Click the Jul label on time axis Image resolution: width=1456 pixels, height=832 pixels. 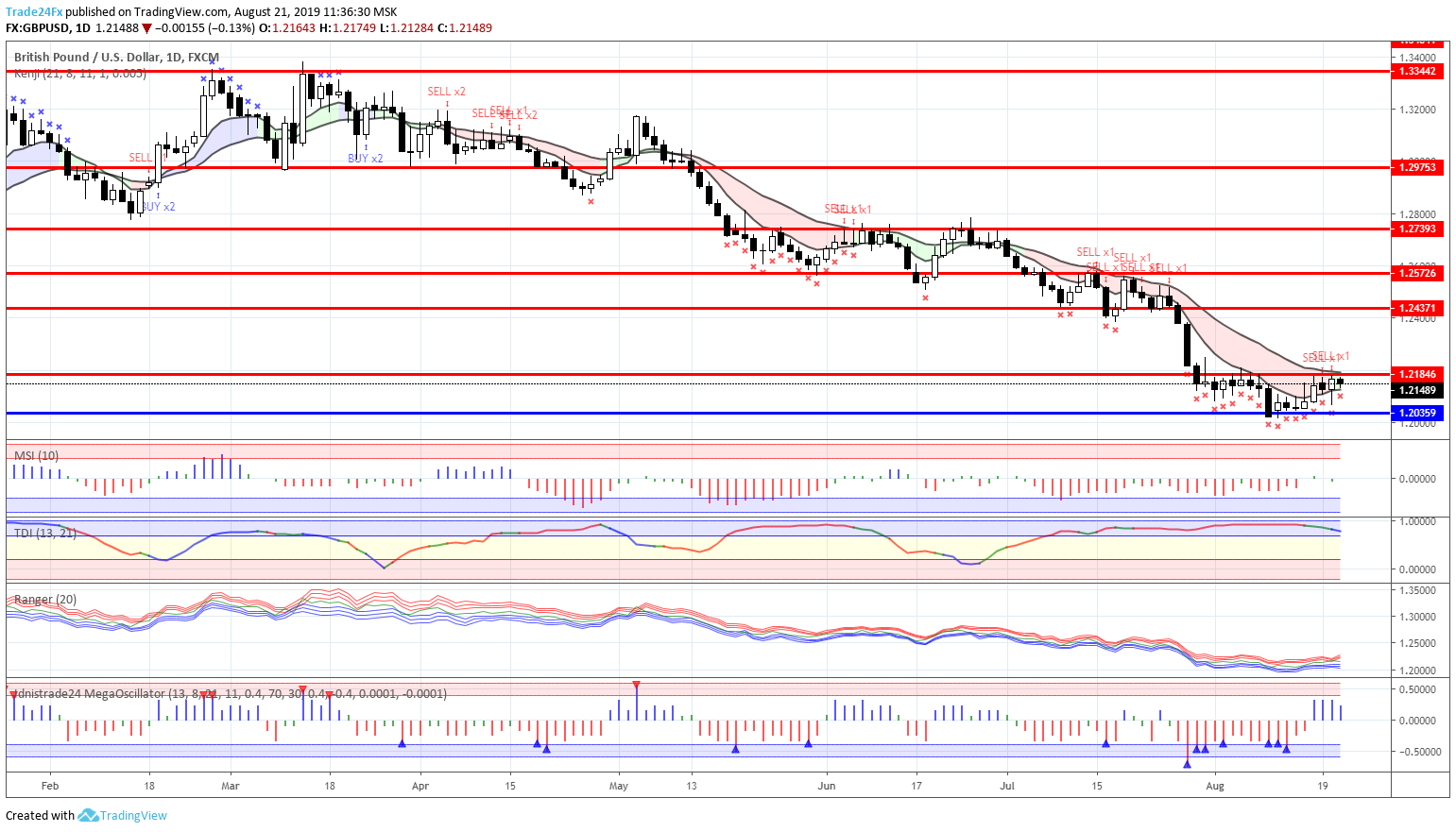coord(1007,785)
